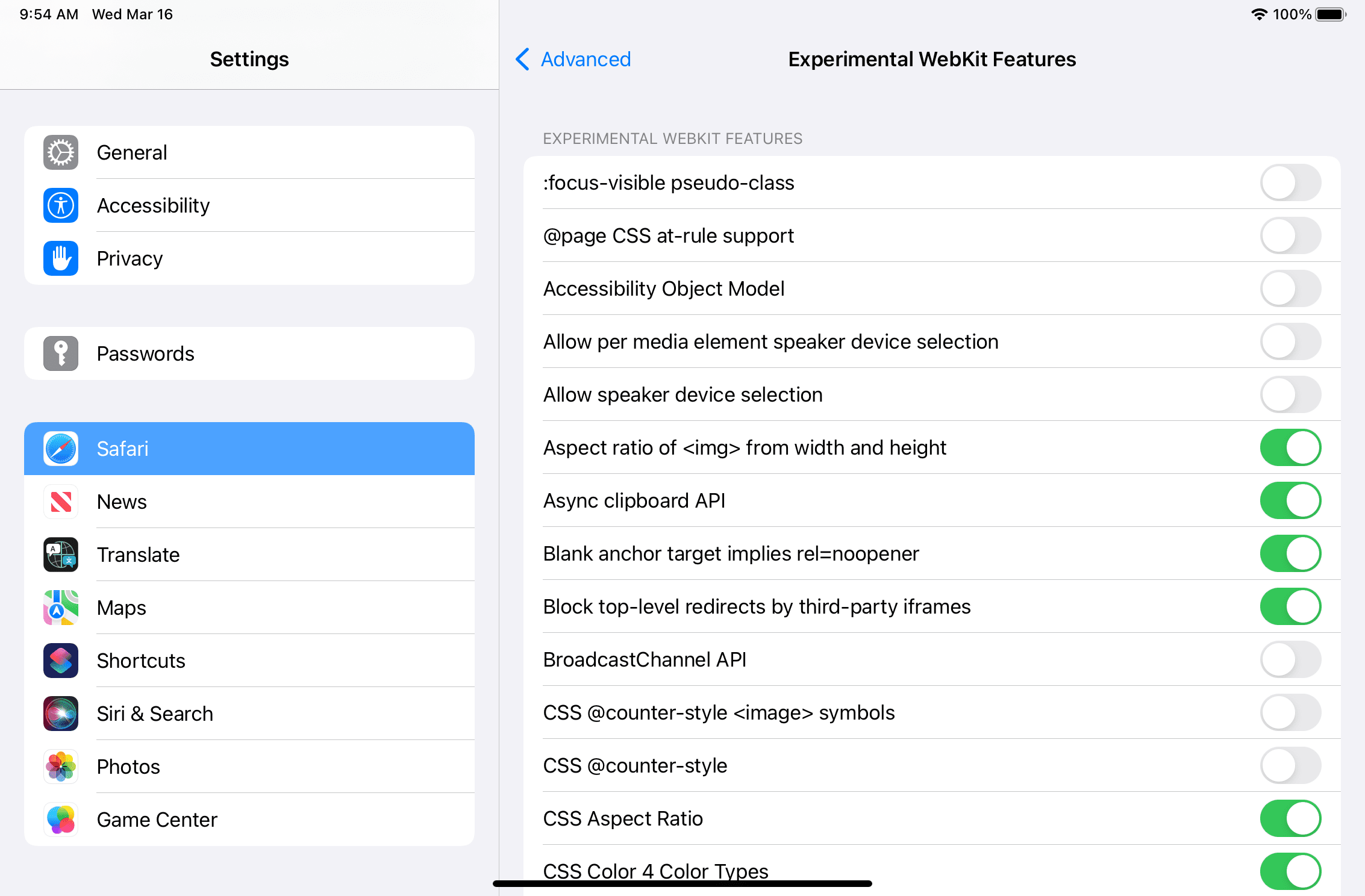The width and height of the screenshot is (1365, 896).
Task: Expand Experimental WebKit Features section
Action: click(x=672, y=138)
